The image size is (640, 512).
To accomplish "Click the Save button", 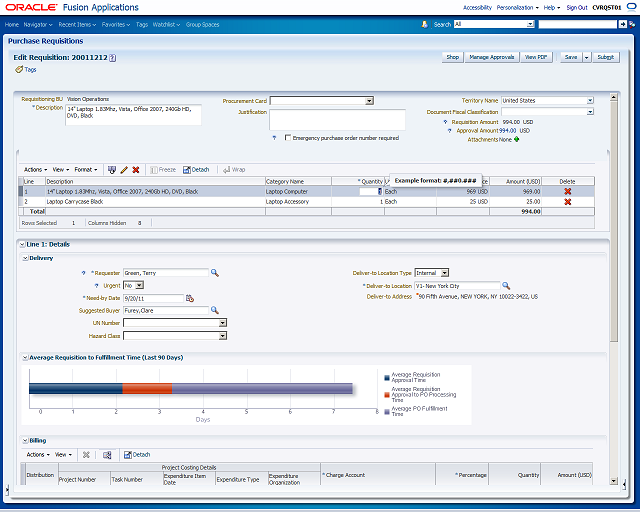I will 571,58.
